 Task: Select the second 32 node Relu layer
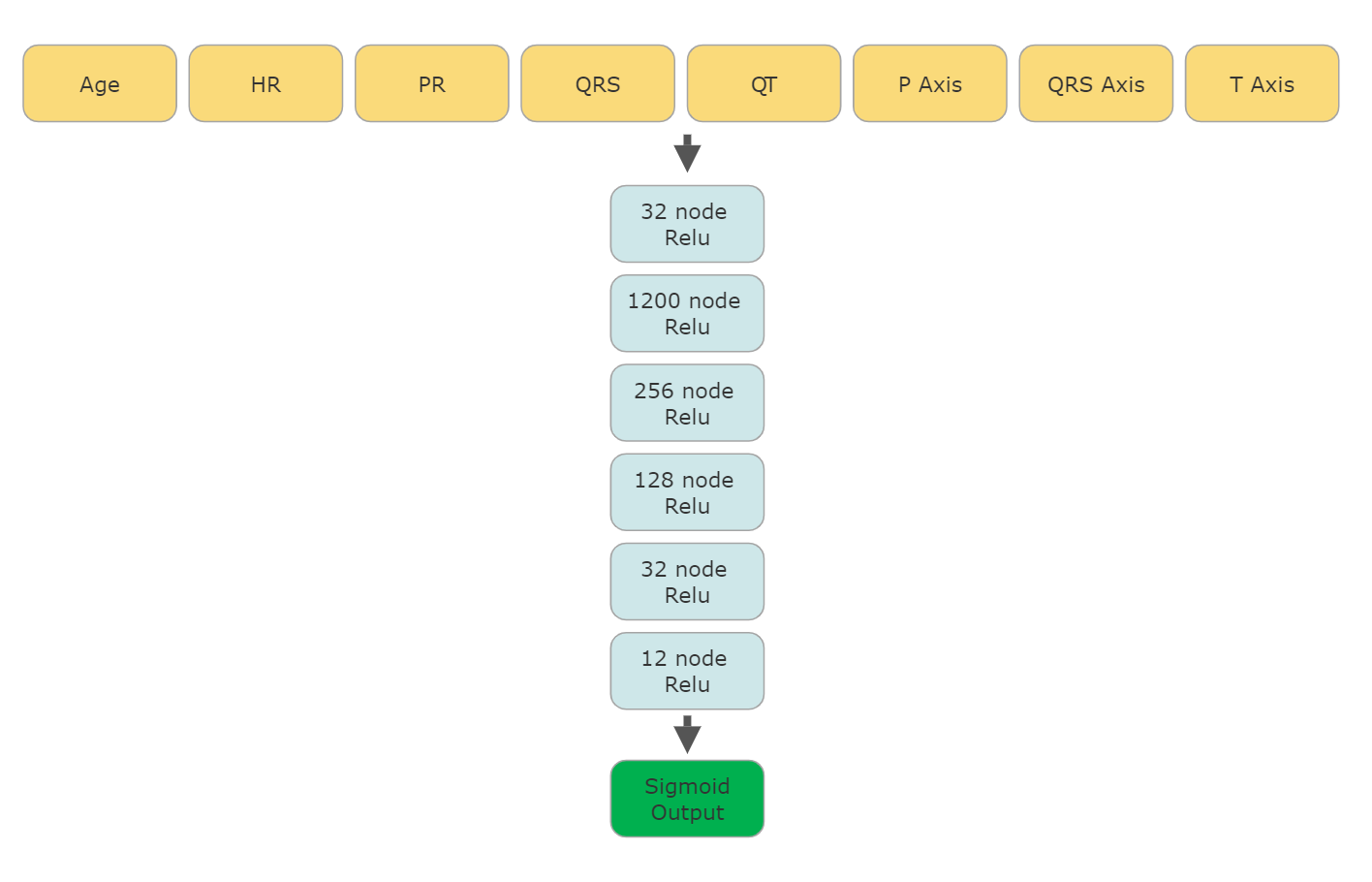click(687, 581)
